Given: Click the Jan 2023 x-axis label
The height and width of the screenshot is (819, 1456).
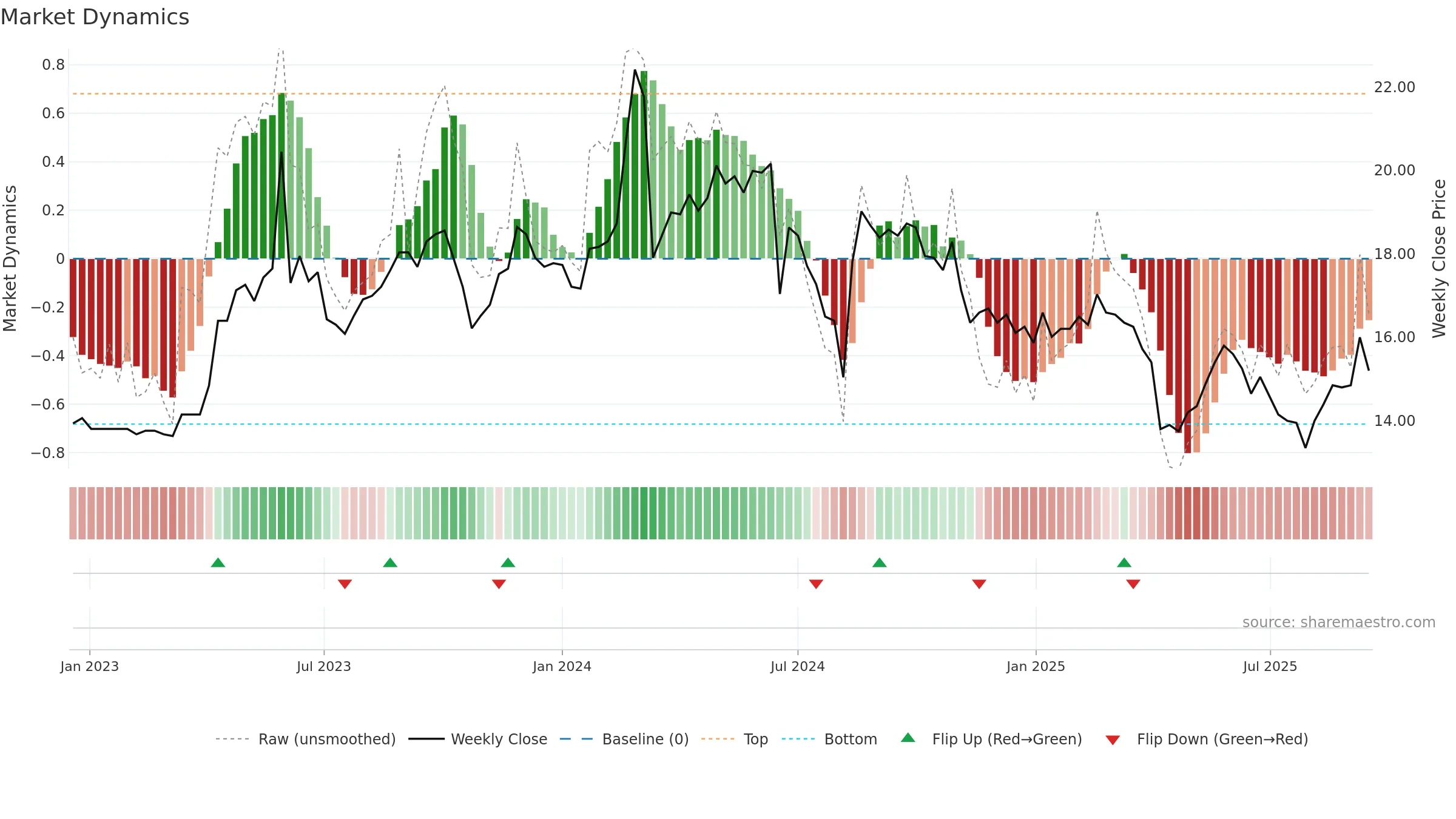Looking at the screenshot, I should point(90,666).
